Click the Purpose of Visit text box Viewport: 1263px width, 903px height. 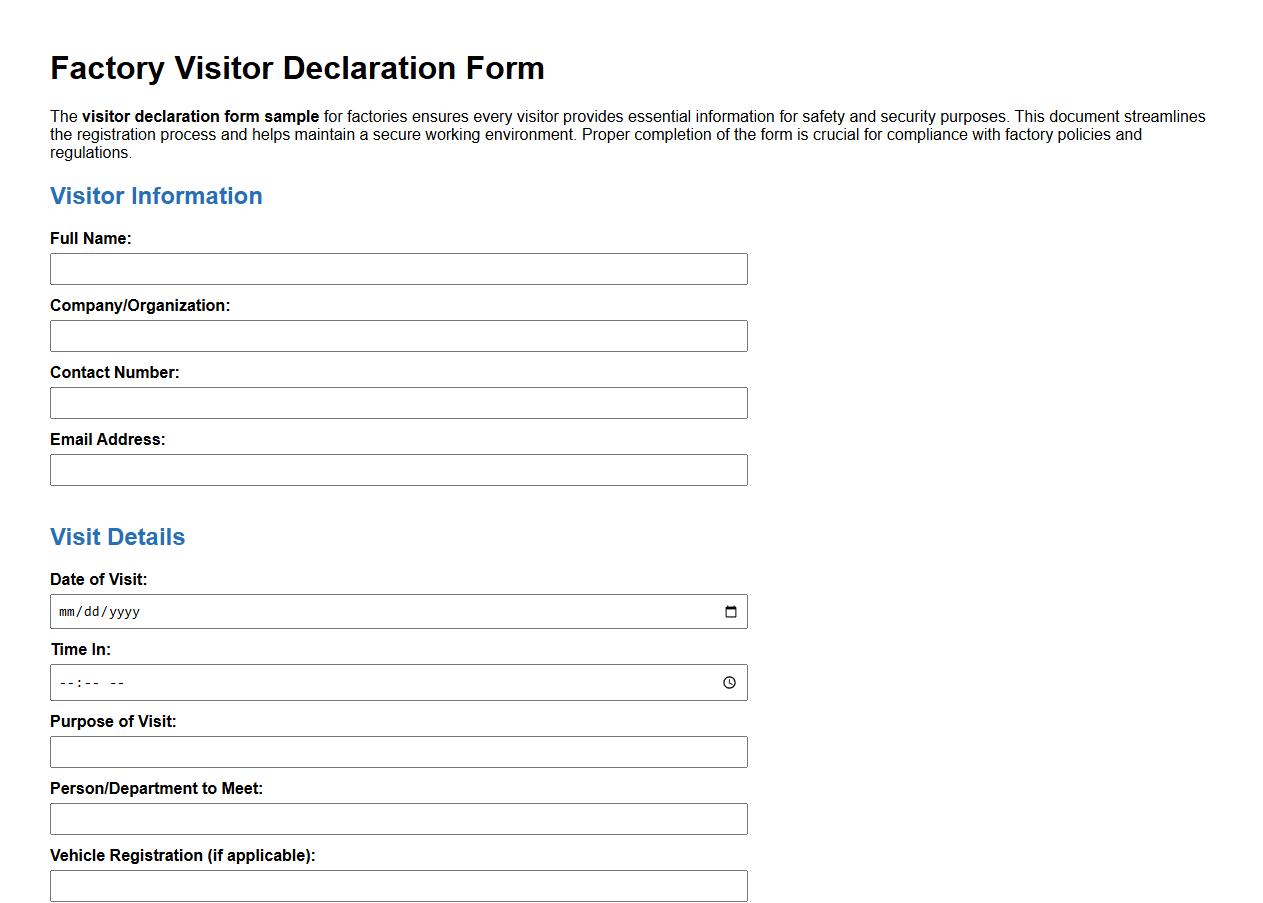click(398, 751)
